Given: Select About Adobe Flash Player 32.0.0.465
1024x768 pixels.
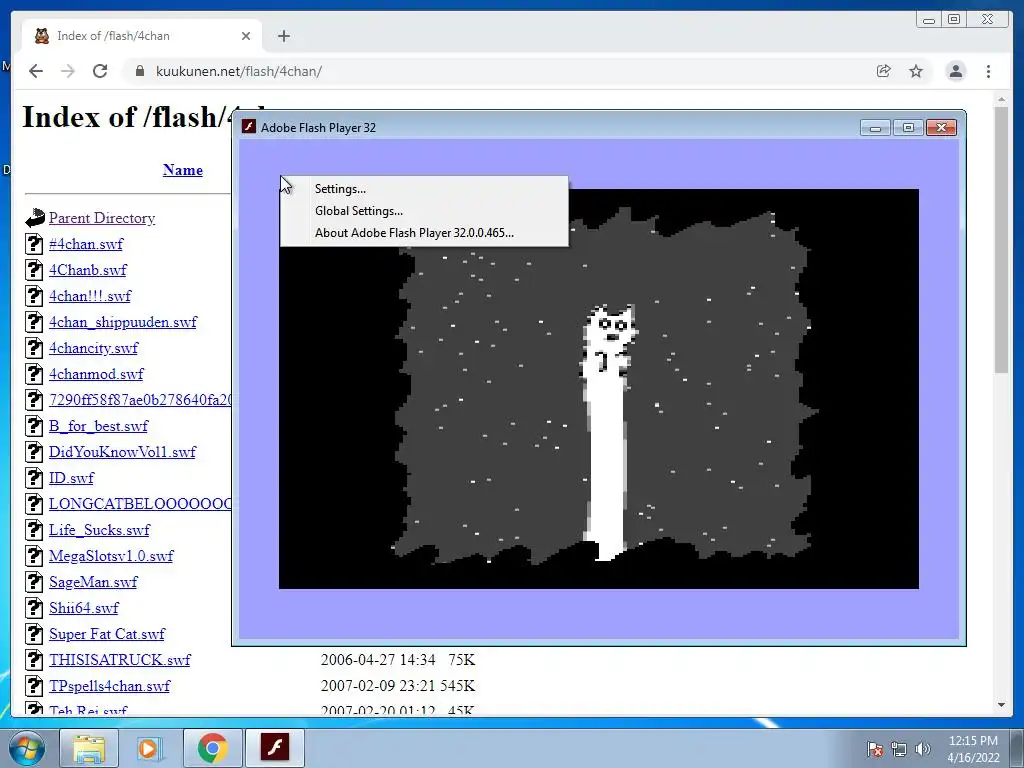Looking at the screenshot, I should (414, 232).
